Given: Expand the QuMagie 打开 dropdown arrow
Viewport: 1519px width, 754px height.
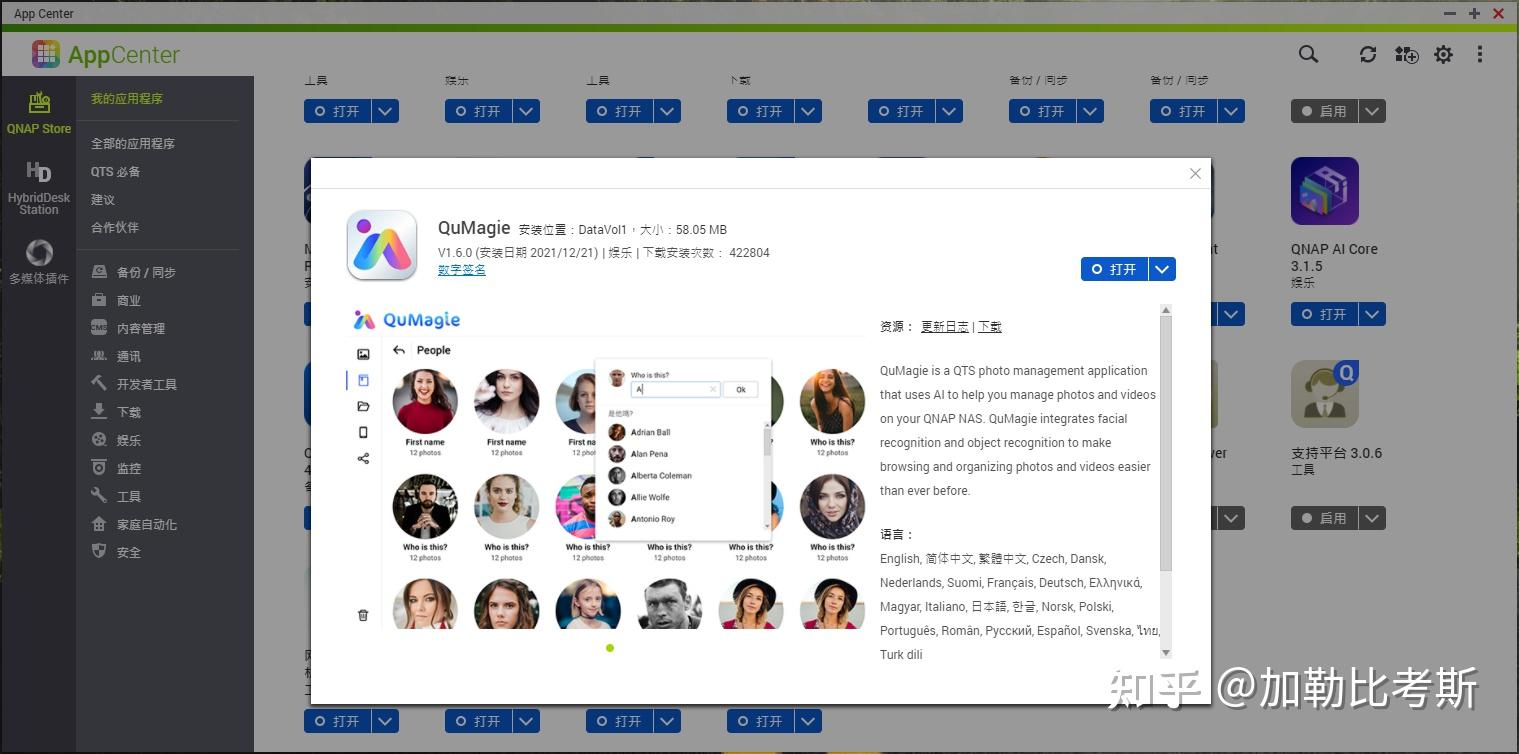Looking at the screenshot, I should tap(1162, 269).
